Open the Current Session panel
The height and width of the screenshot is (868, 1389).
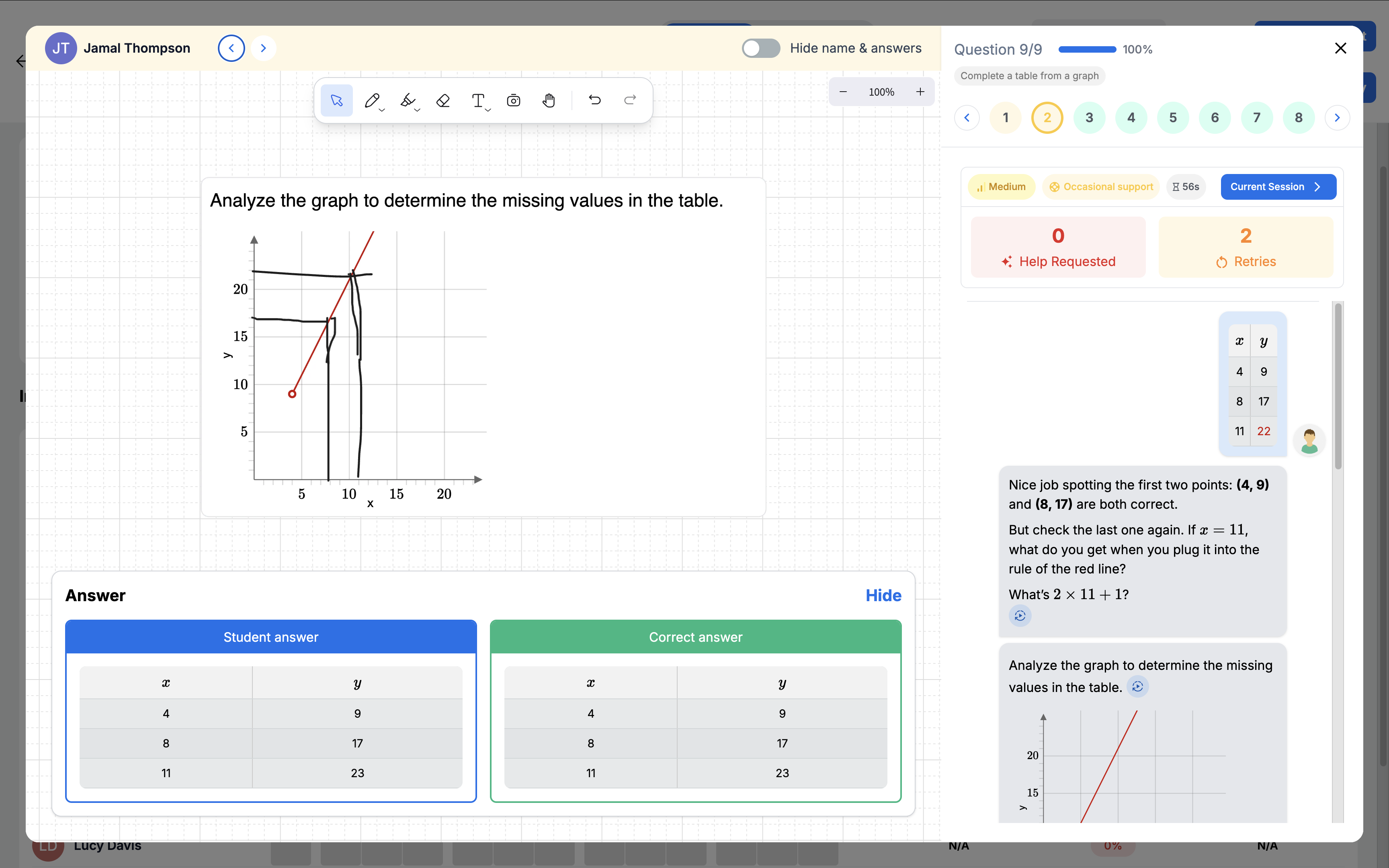tap(1278, 186)
